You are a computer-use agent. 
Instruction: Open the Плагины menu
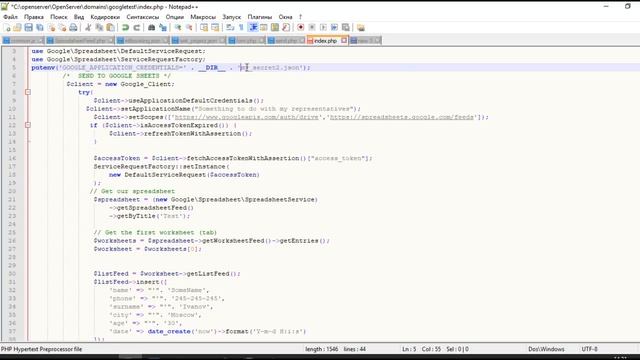click(x=260, y=17)
